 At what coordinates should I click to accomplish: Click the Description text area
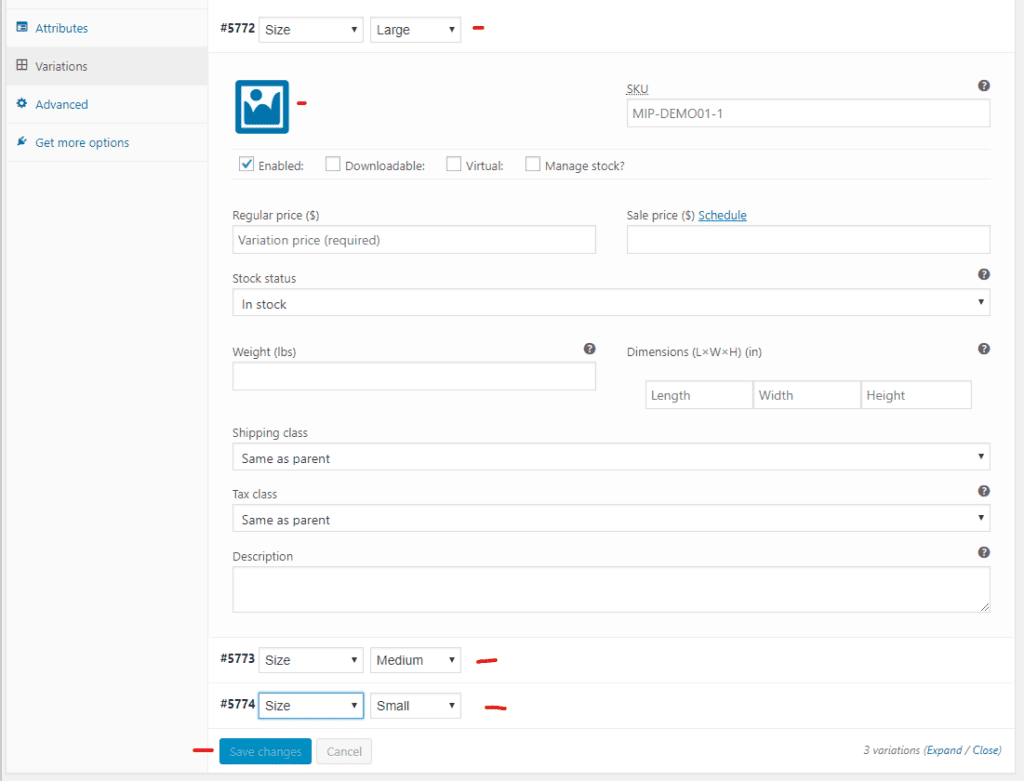(x=611, y=590)
